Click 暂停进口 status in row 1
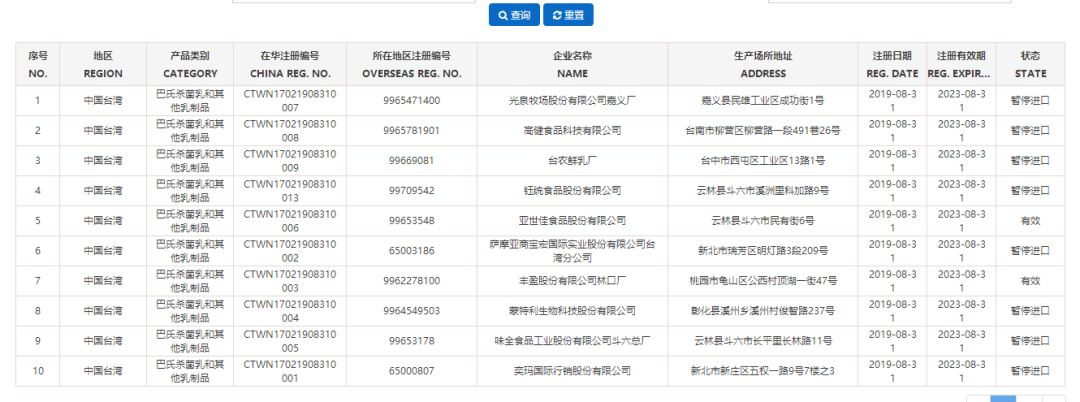Image resolution: width=1080 pixels, height=402 pixels. point(1030,100)
